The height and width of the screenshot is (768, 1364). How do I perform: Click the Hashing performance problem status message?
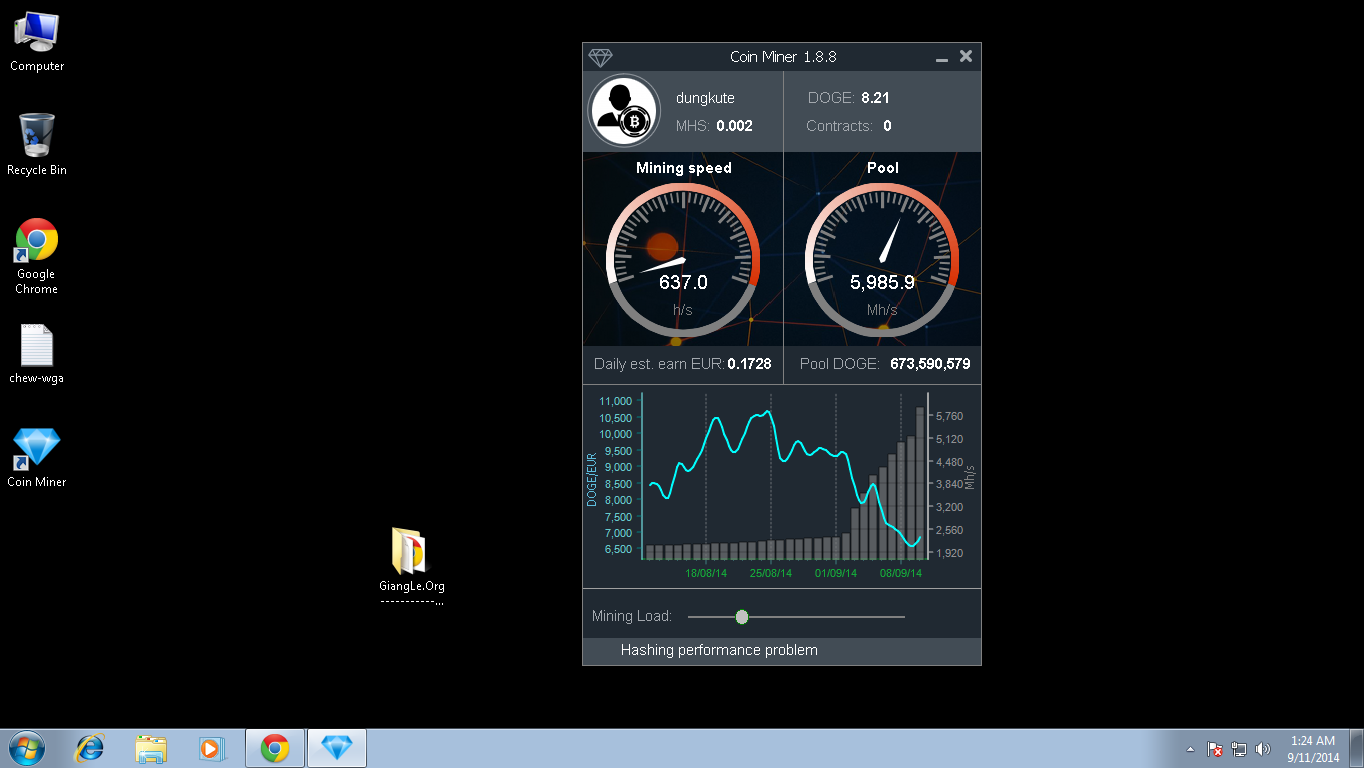coord(719,650)
